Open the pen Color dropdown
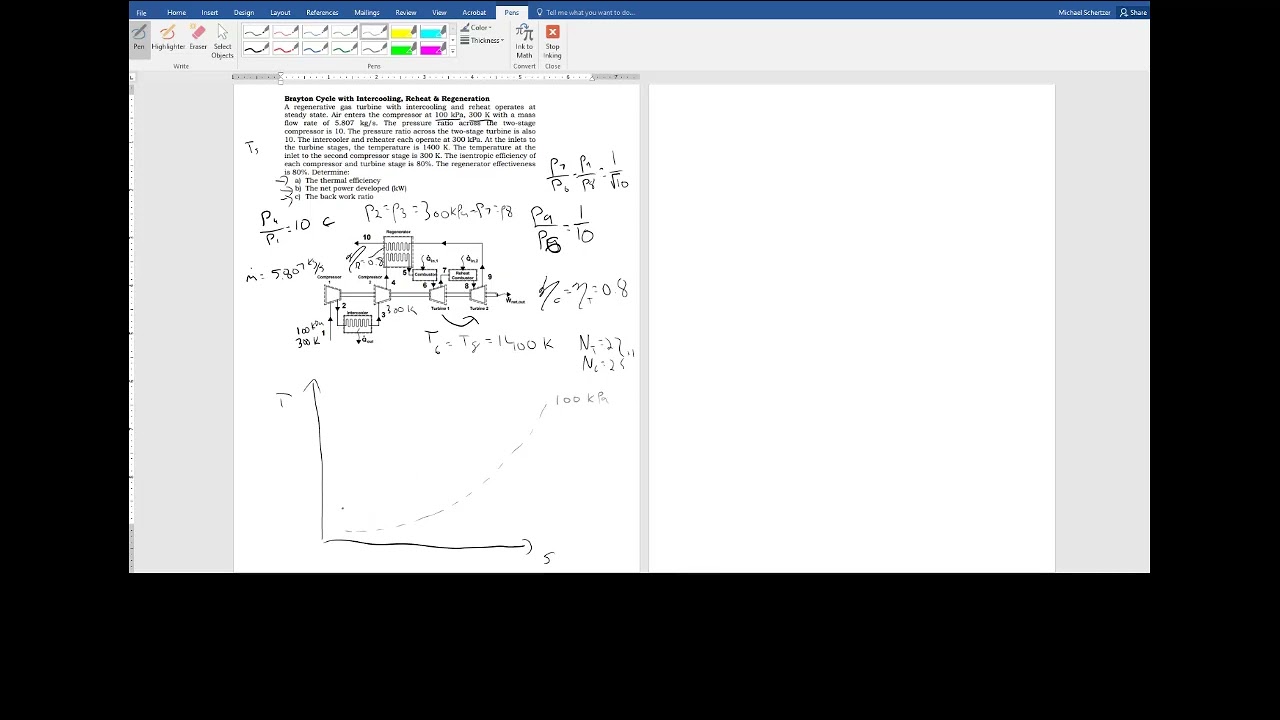The height and width of the screenshot is (720, 1280). [x=476, y=28]
